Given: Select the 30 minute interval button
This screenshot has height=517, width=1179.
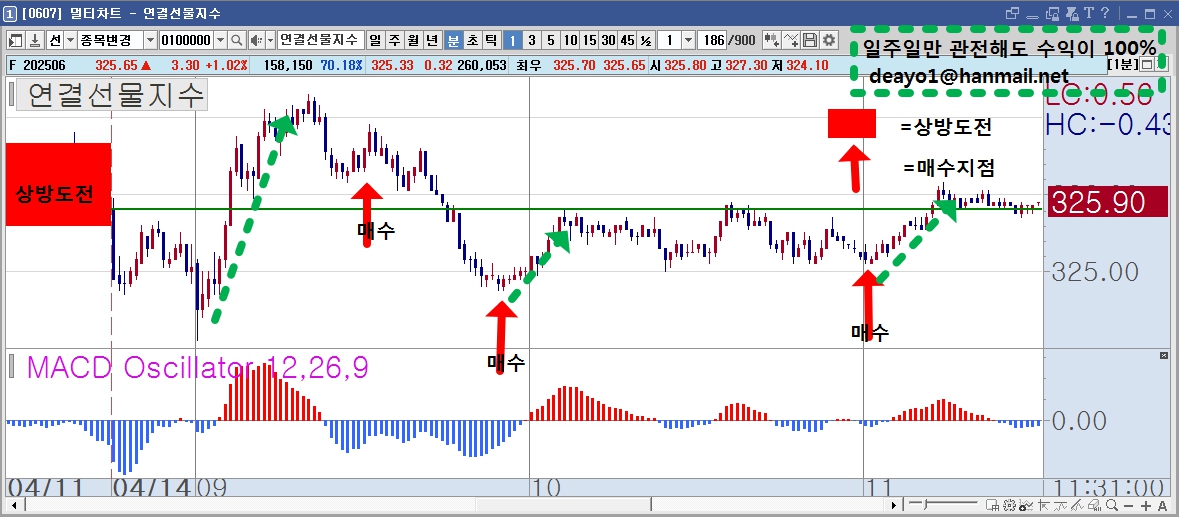Looking at the screenshot, I should pyautogui.click(x=609, y=40).
